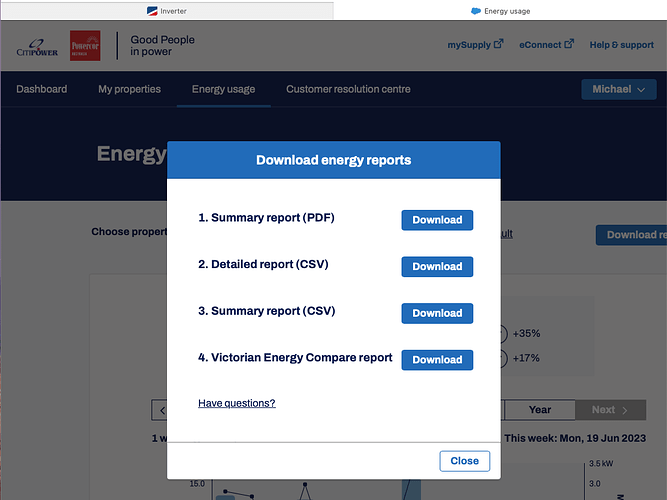Viewport: 667px width, 500px height.
Task: Download the Detailed report (CSV)
Action: [x=437, y=266]
